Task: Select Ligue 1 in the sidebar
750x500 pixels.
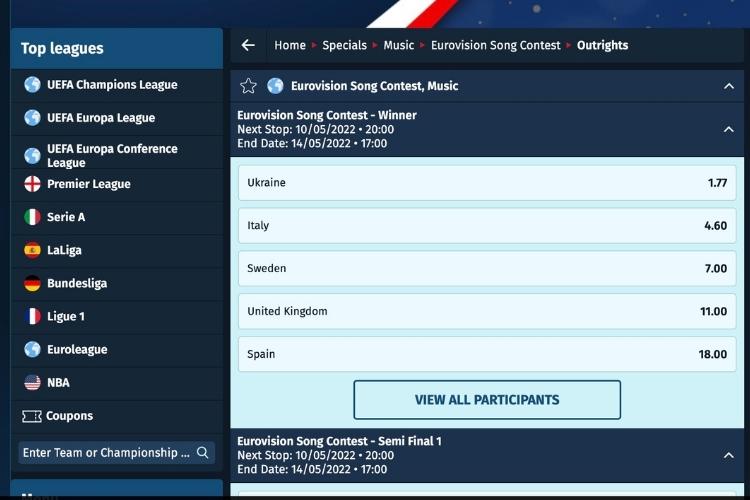Action: pos(117,316)
